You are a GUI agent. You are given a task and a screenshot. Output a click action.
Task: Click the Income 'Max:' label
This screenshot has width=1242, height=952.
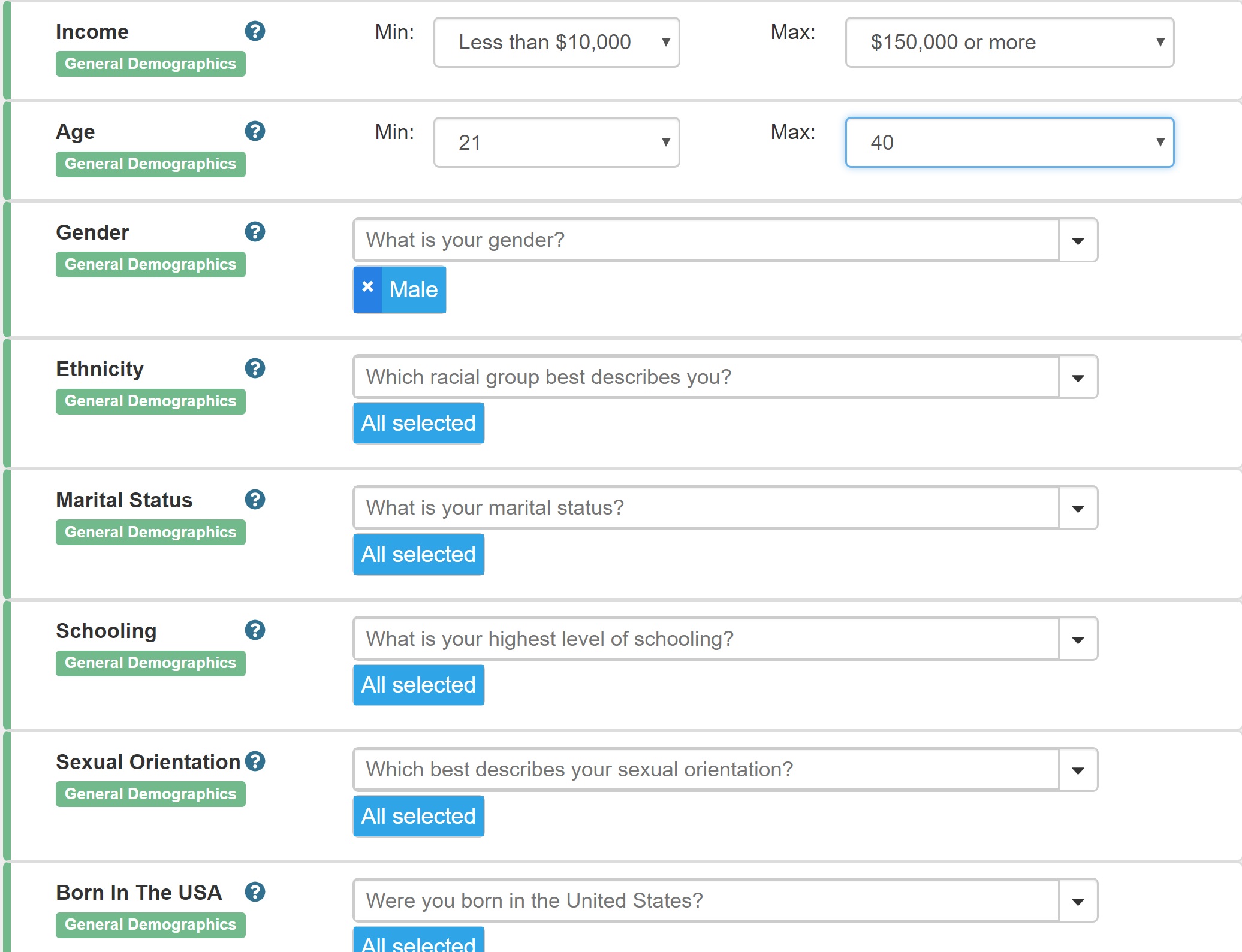(793, 32)
